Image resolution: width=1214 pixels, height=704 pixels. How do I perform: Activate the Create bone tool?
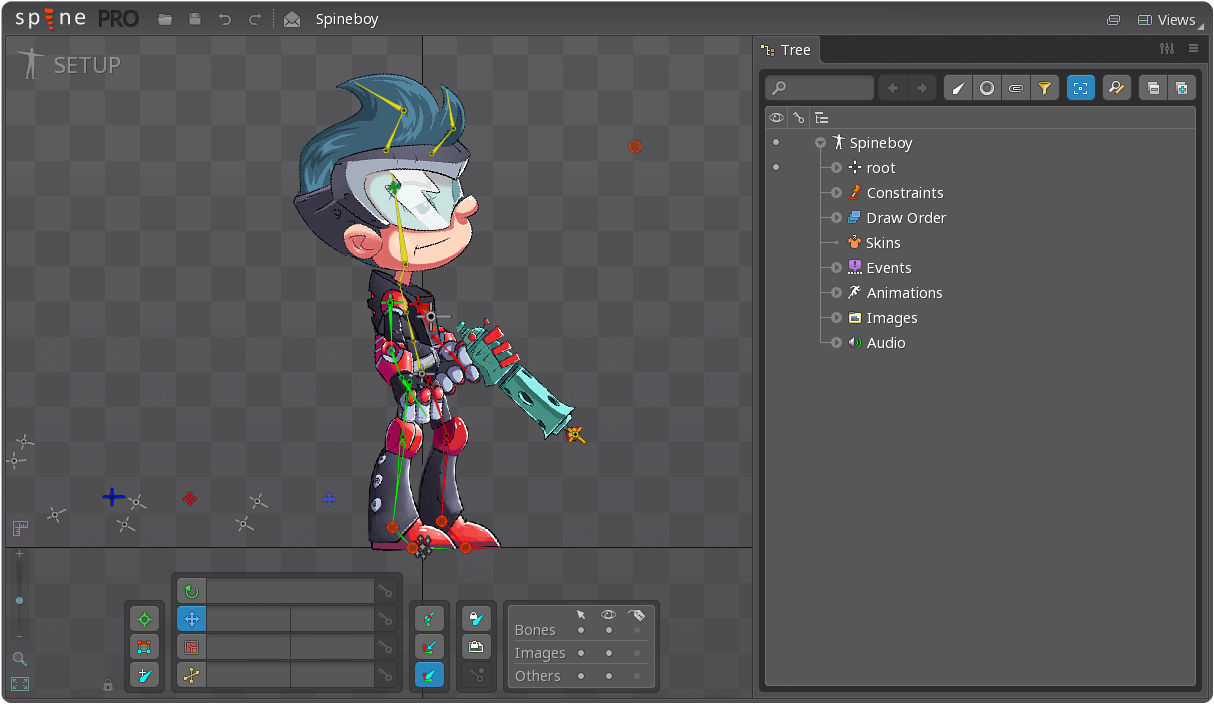(x=144, y=675)
